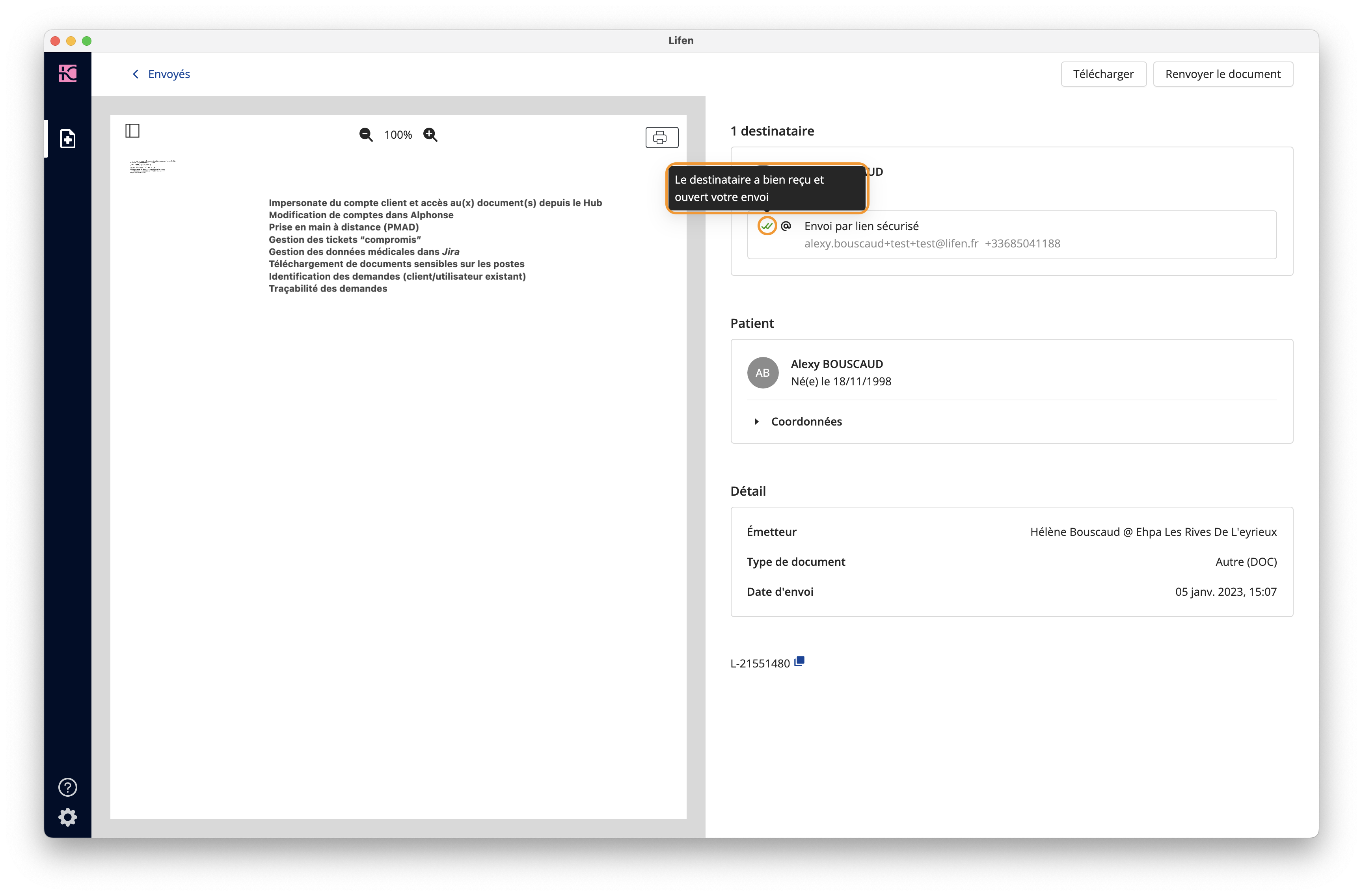The width and height of the screenshot is (1363, 896).
Task: Zoom out the document preview
Action: [366, 134]
